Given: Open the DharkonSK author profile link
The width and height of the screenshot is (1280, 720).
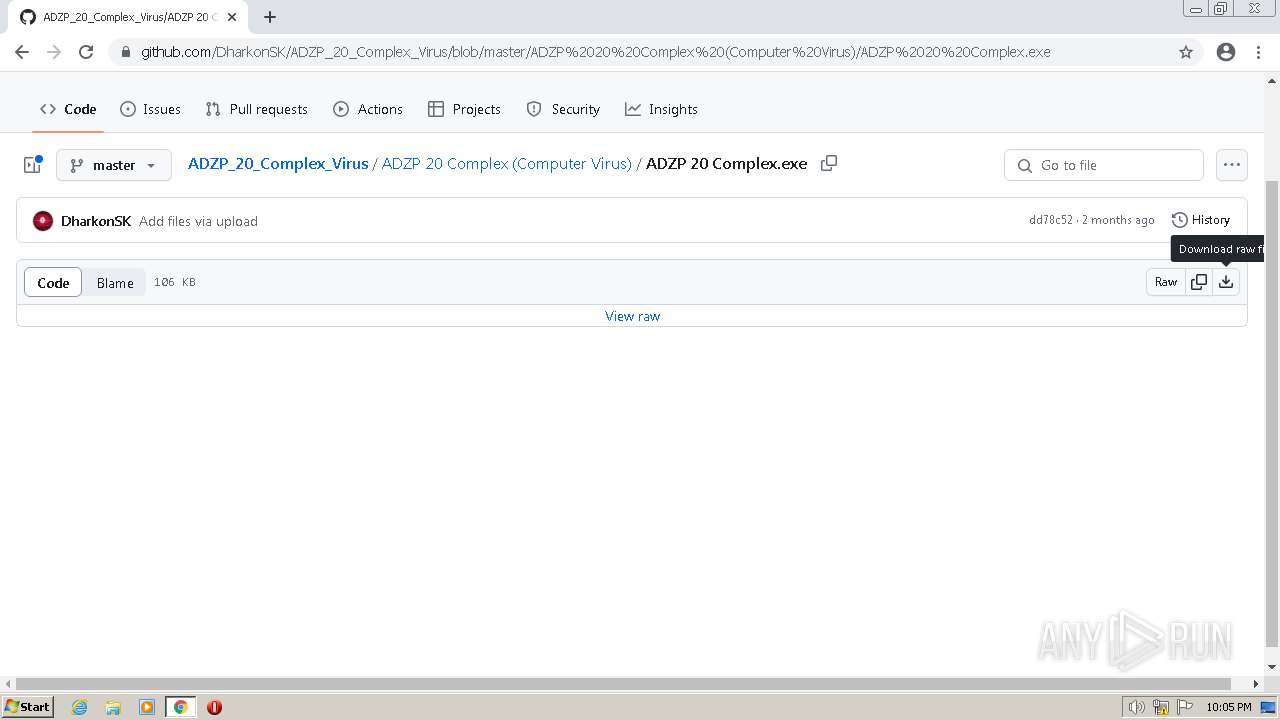Looking at the screenshot, I should pyautogui.click(x=96, y=221).
